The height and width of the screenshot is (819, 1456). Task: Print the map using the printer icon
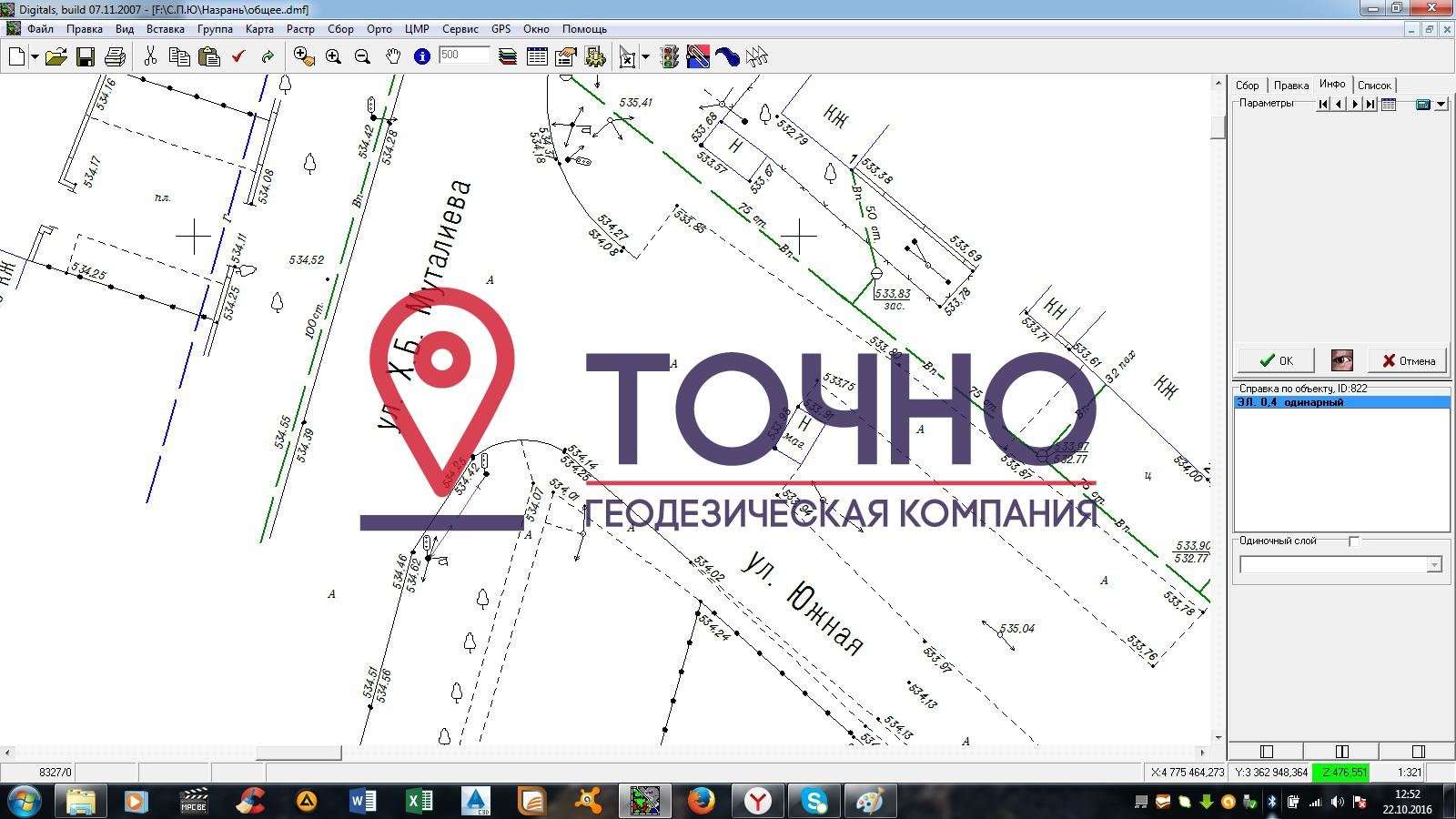115,56
